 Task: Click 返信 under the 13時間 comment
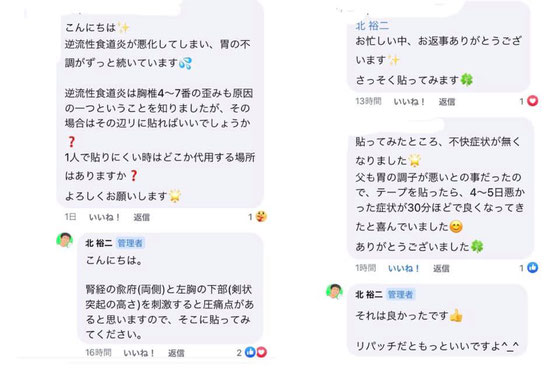[x=447, y=102]
